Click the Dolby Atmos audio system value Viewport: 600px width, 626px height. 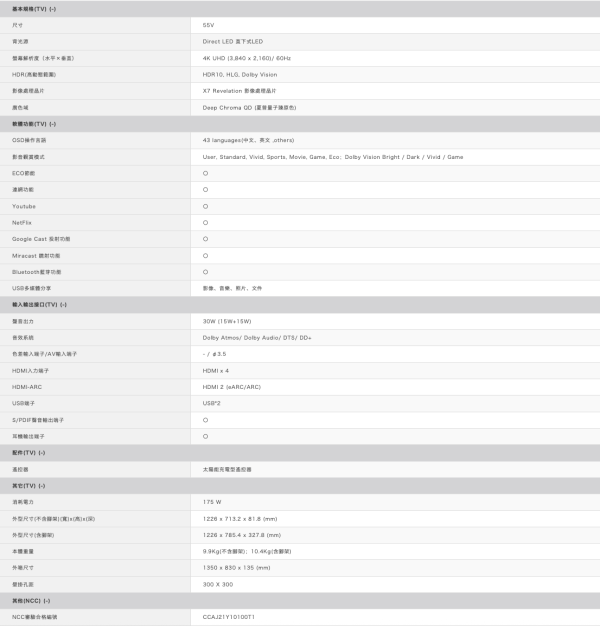(256, 337)
